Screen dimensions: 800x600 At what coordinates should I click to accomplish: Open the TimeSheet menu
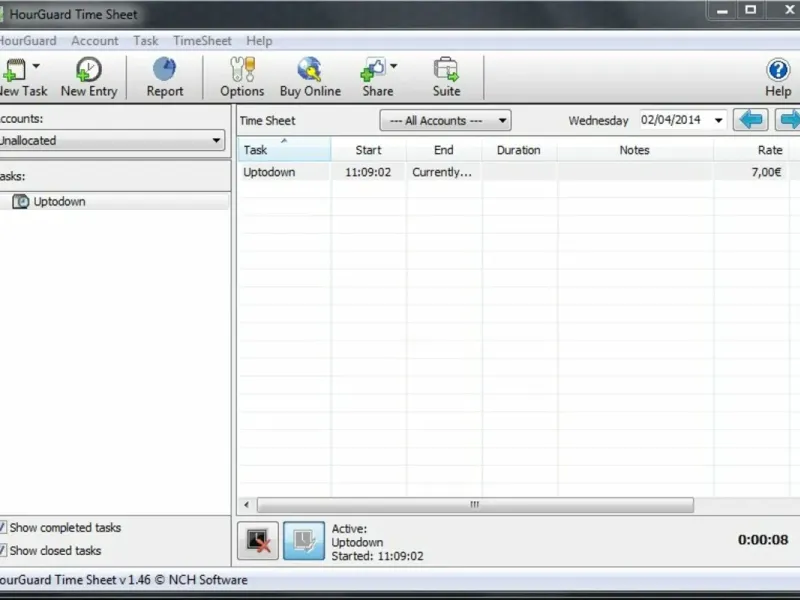[x=202, y=41]
